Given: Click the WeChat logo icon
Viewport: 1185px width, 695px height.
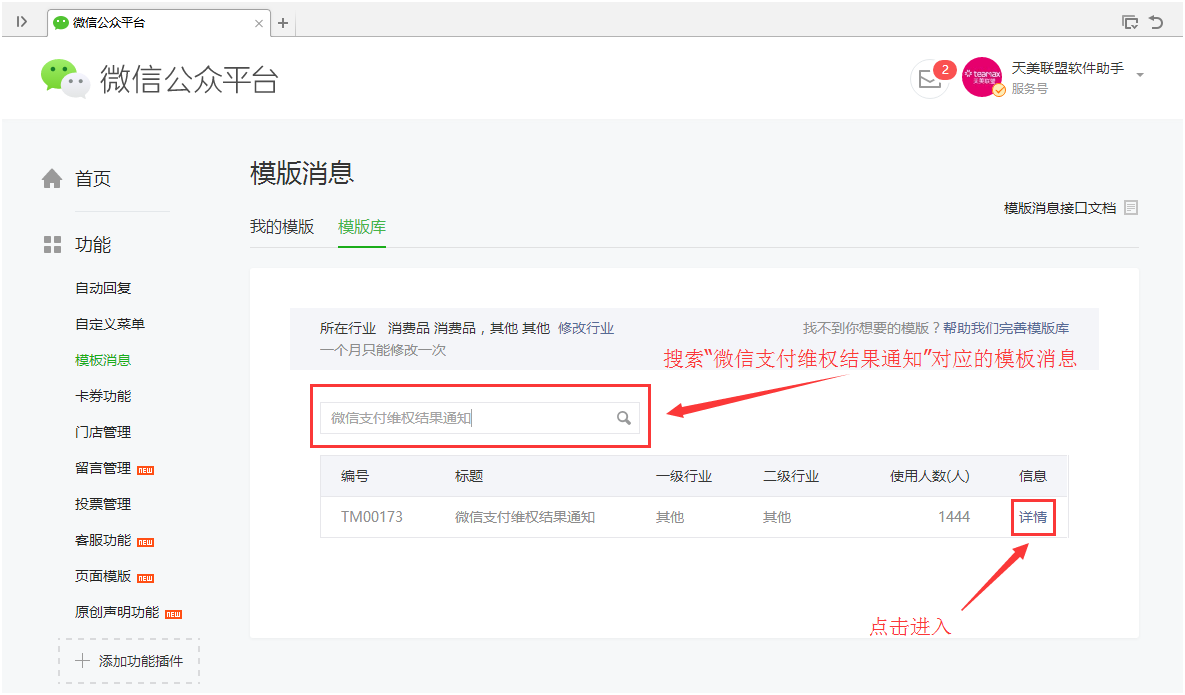Looking at the screenshot, I should pos(65,78).
